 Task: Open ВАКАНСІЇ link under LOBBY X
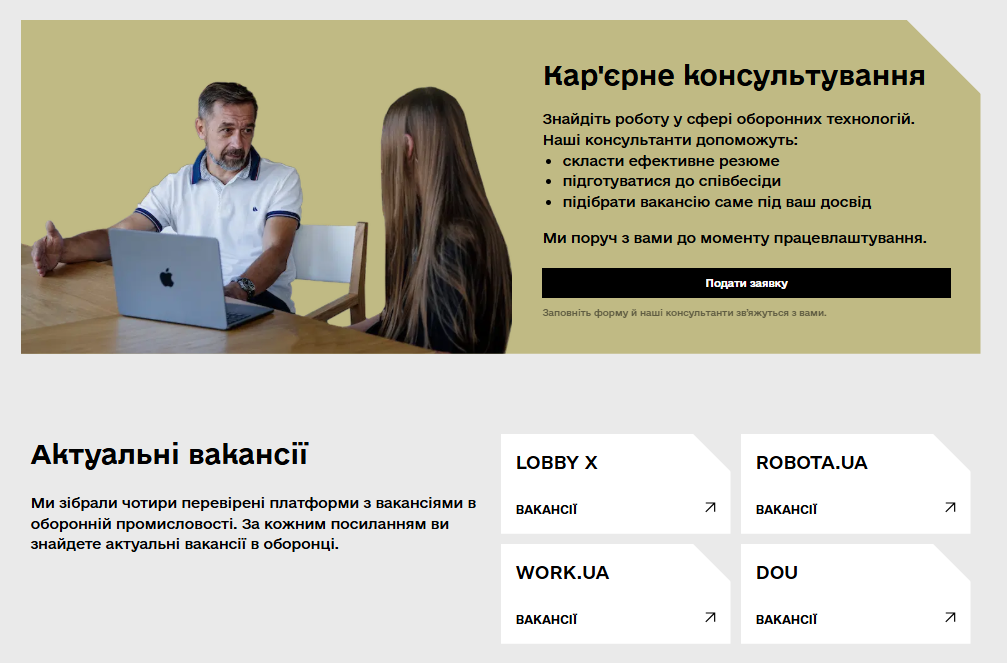click(547, 509)
